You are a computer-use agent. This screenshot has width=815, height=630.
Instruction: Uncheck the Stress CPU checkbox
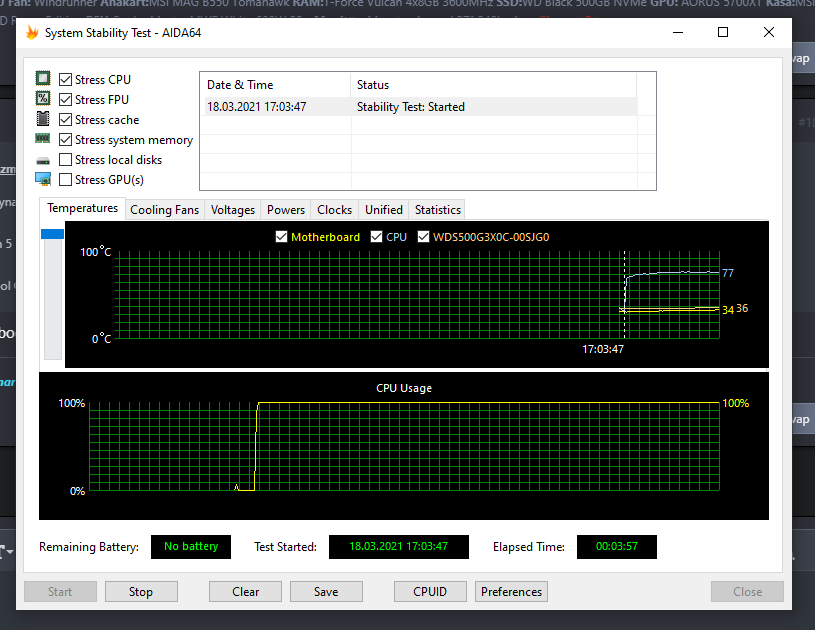tap(65, 79)
